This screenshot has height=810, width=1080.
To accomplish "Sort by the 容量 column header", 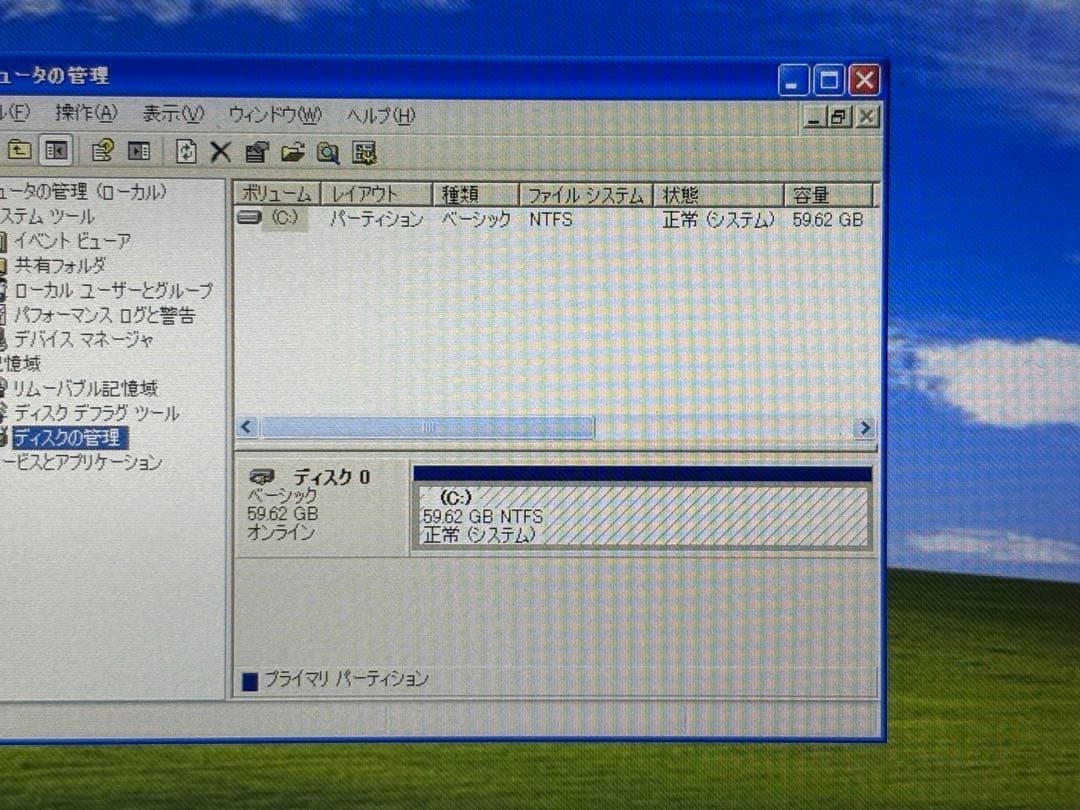I will pos(829,196).
